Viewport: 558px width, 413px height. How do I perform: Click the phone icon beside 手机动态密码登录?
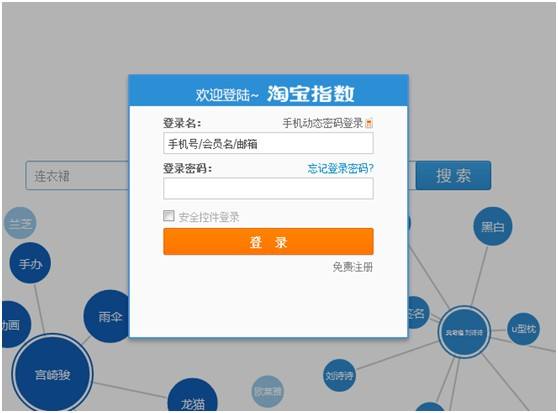pos(369,123)
